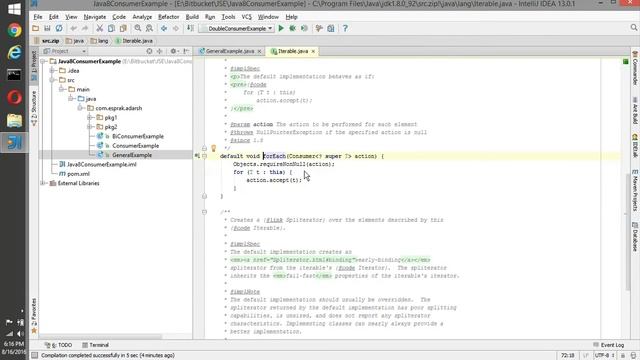Start Debug with the bug icon
The width and height of the screenshot is (640, 360).
293,29
